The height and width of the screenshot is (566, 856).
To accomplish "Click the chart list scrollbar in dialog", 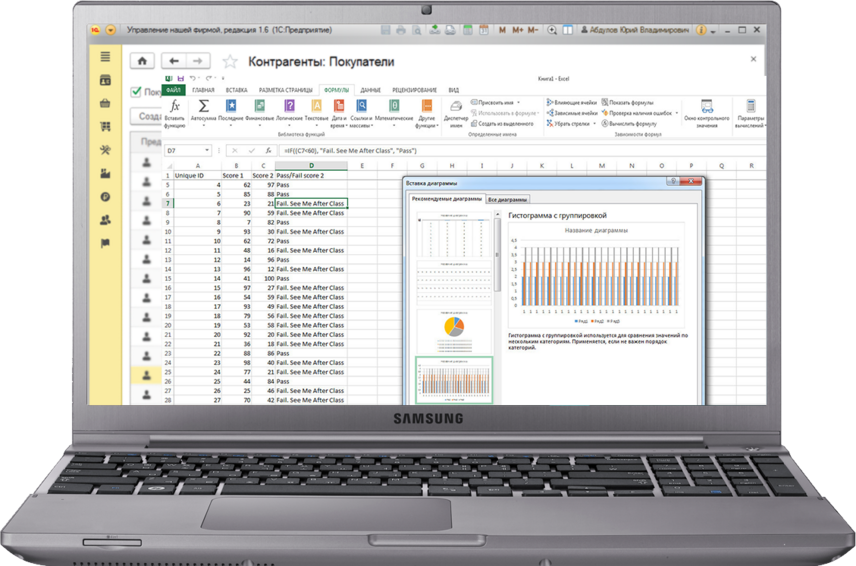I will pos(497,254).
